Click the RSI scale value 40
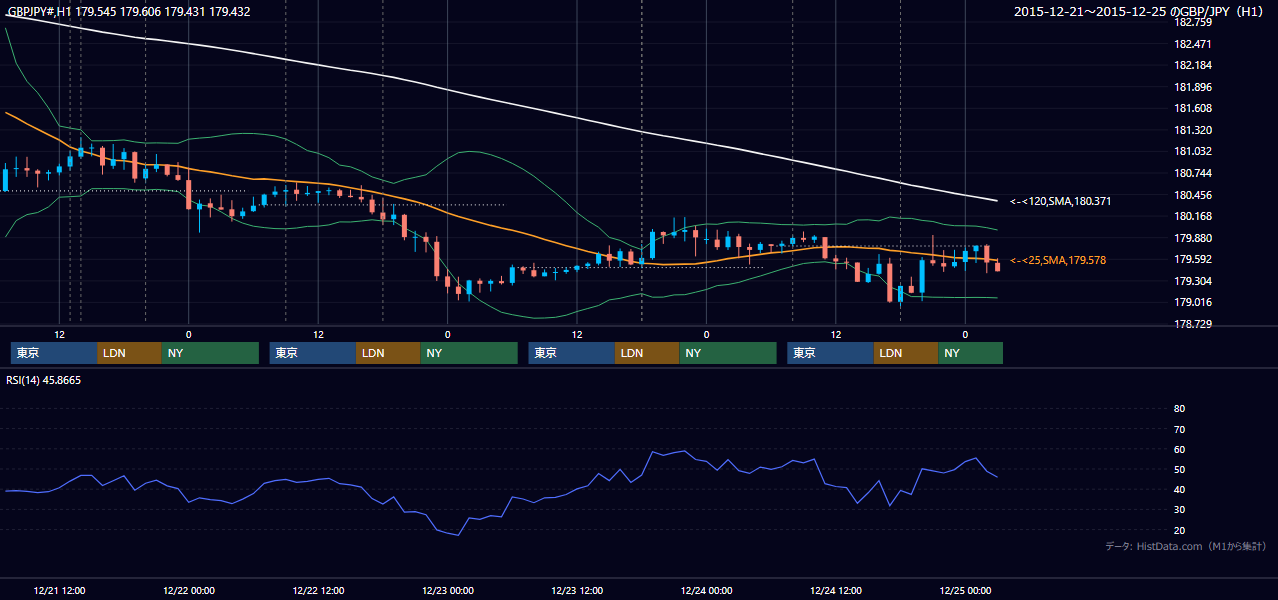Image resolution: width=1278 pixels, height=600 pixels. tap(1179, 489)
